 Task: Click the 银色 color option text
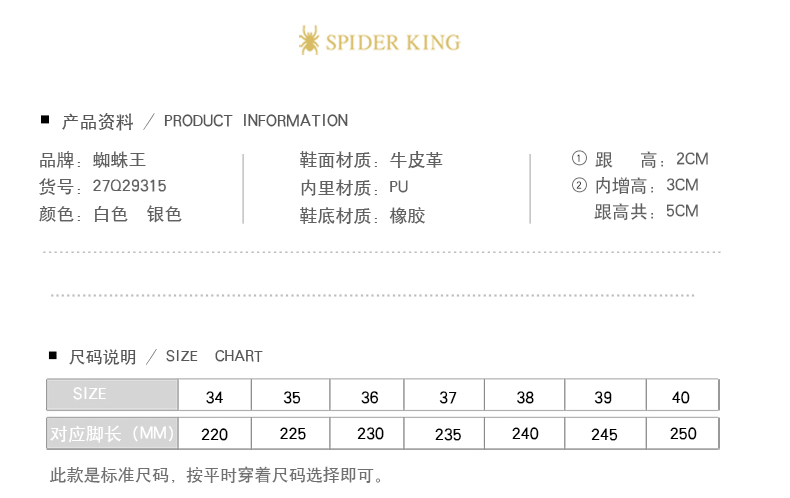pyautogui.click(x=164, y=214)
